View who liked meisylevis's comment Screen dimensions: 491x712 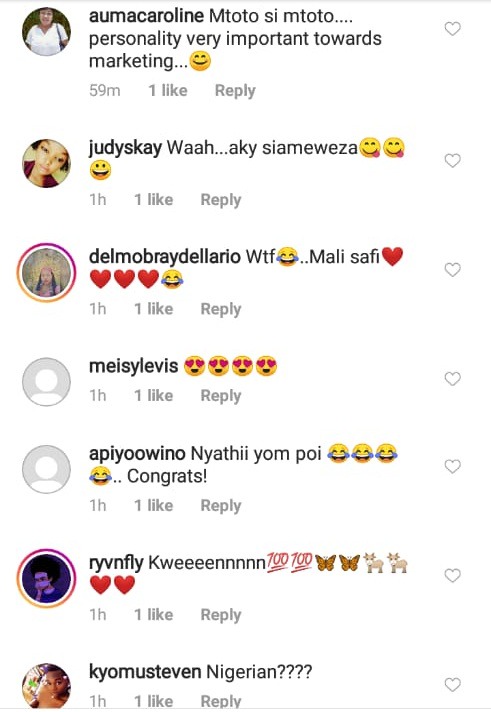tap(154, 396)
